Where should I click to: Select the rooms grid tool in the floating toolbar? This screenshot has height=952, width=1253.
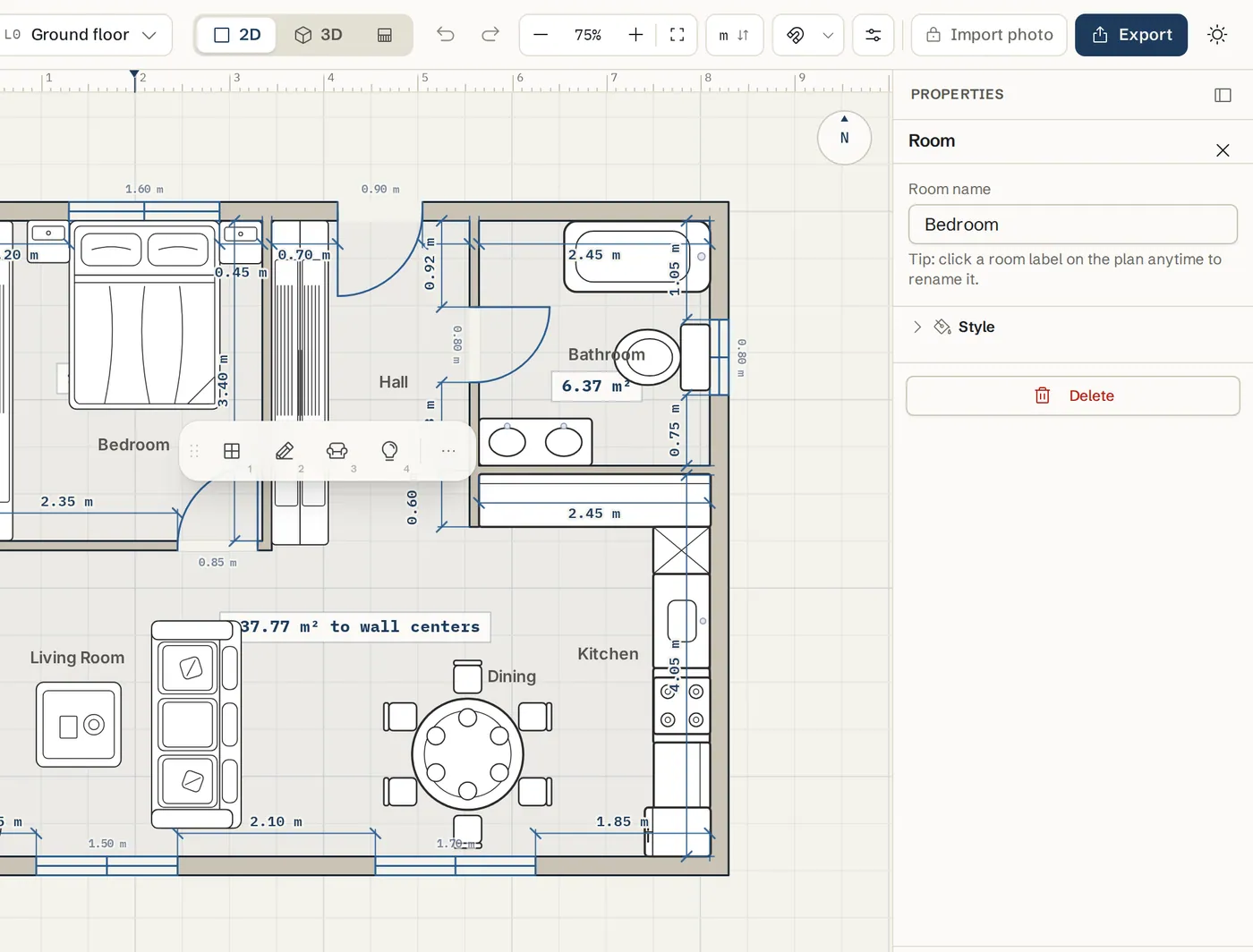tap(232, 451)
